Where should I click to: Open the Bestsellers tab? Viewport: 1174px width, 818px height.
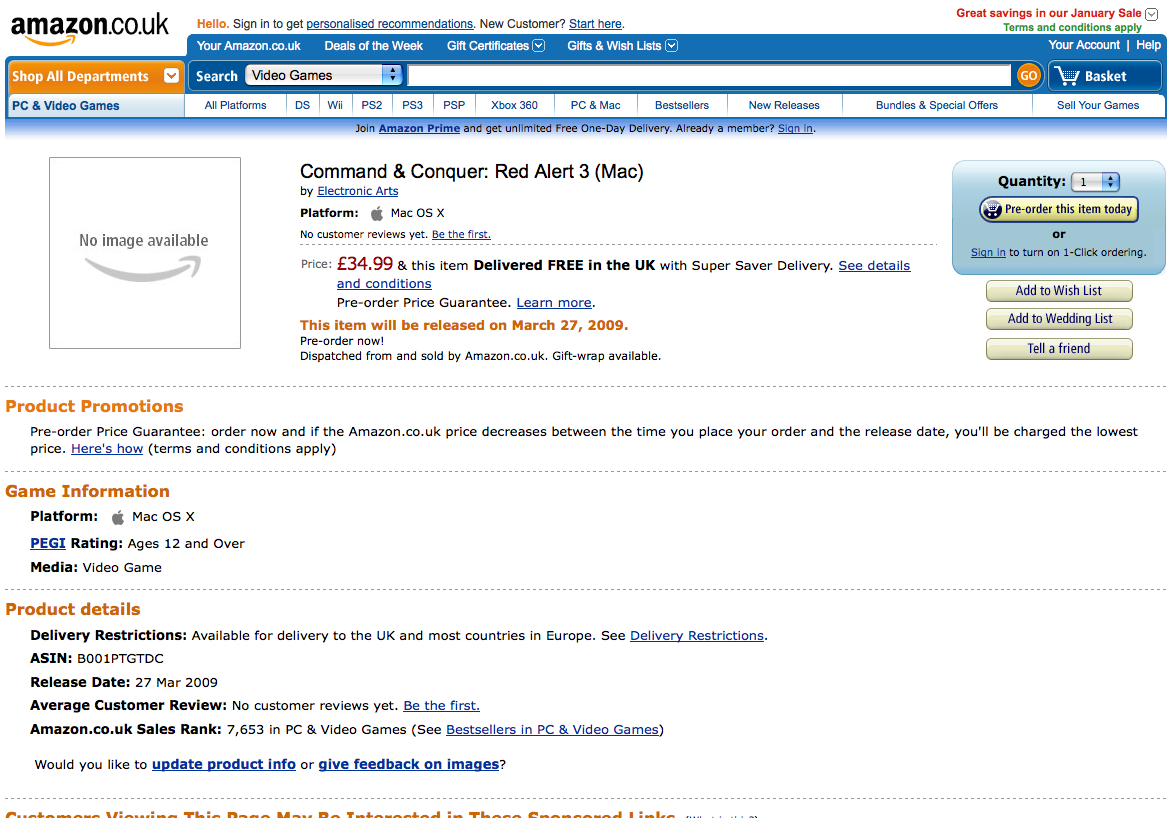tap(682, 106)
